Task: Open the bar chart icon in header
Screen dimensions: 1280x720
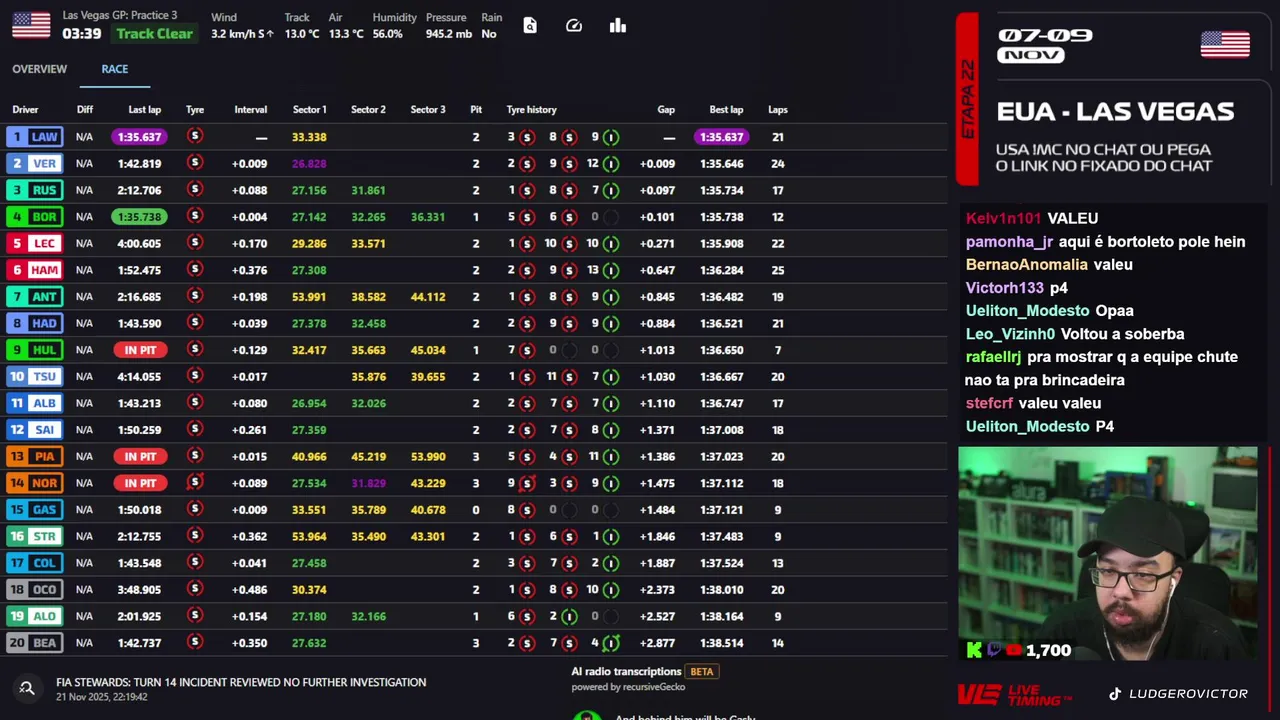Action: tap(618, 26)
